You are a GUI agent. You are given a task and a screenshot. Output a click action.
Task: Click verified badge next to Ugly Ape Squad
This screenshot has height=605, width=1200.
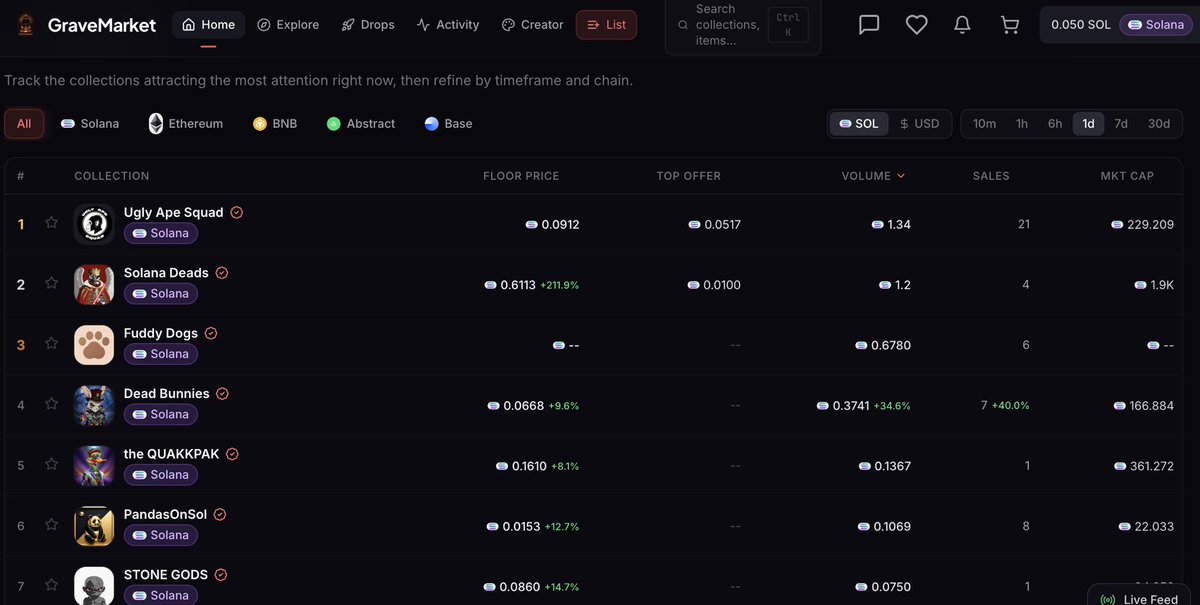tap(237, 212)
